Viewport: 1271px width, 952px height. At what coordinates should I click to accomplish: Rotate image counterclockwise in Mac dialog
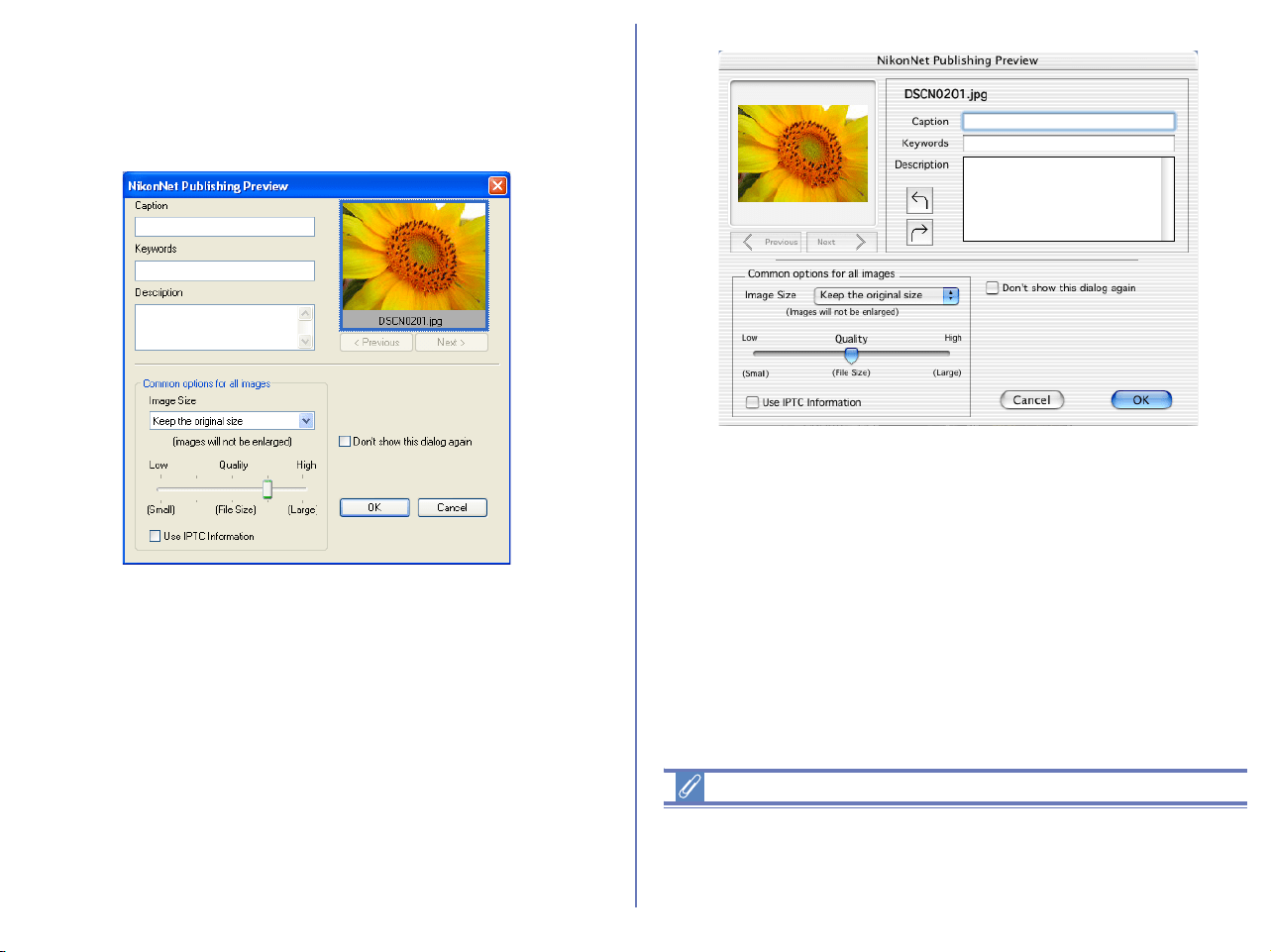(x=919, y=200)
